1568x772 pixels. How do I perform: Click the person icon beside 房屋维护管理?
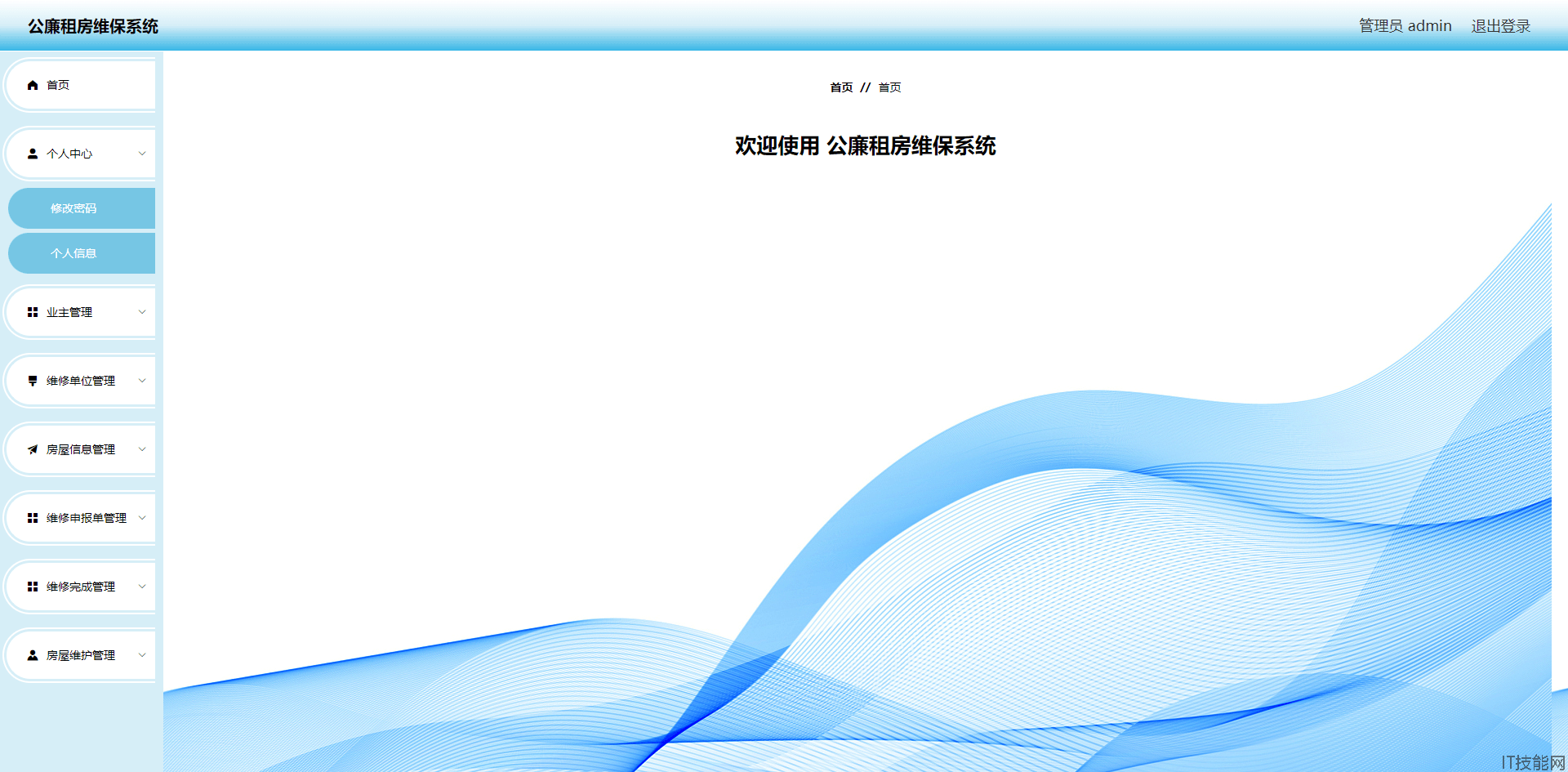(x=33, y=655)
